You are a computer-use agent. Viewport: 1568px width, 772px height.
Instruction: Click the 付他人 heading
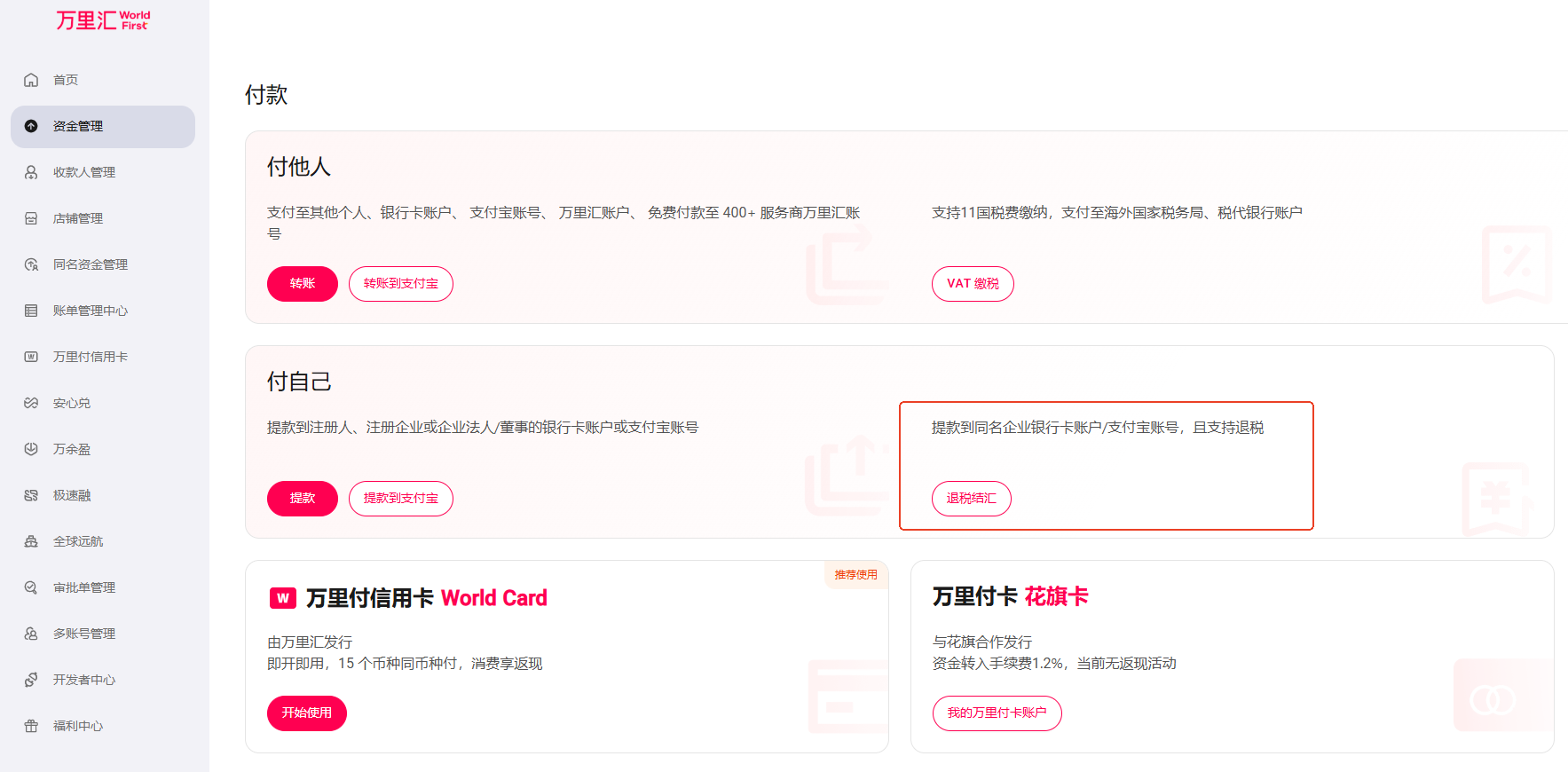(x=299, y=167)
